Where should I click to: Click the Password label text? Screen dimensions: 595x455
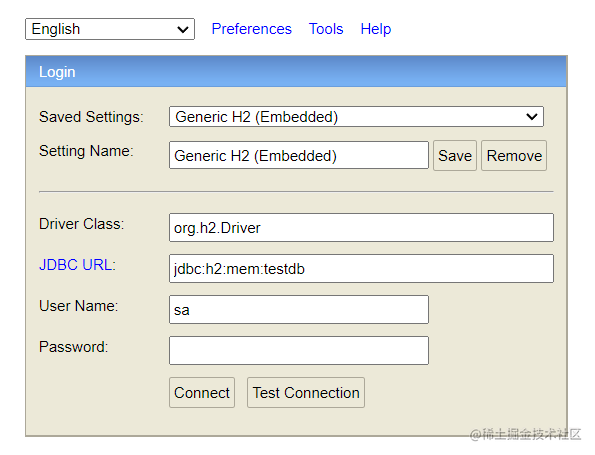pos(74,346)
